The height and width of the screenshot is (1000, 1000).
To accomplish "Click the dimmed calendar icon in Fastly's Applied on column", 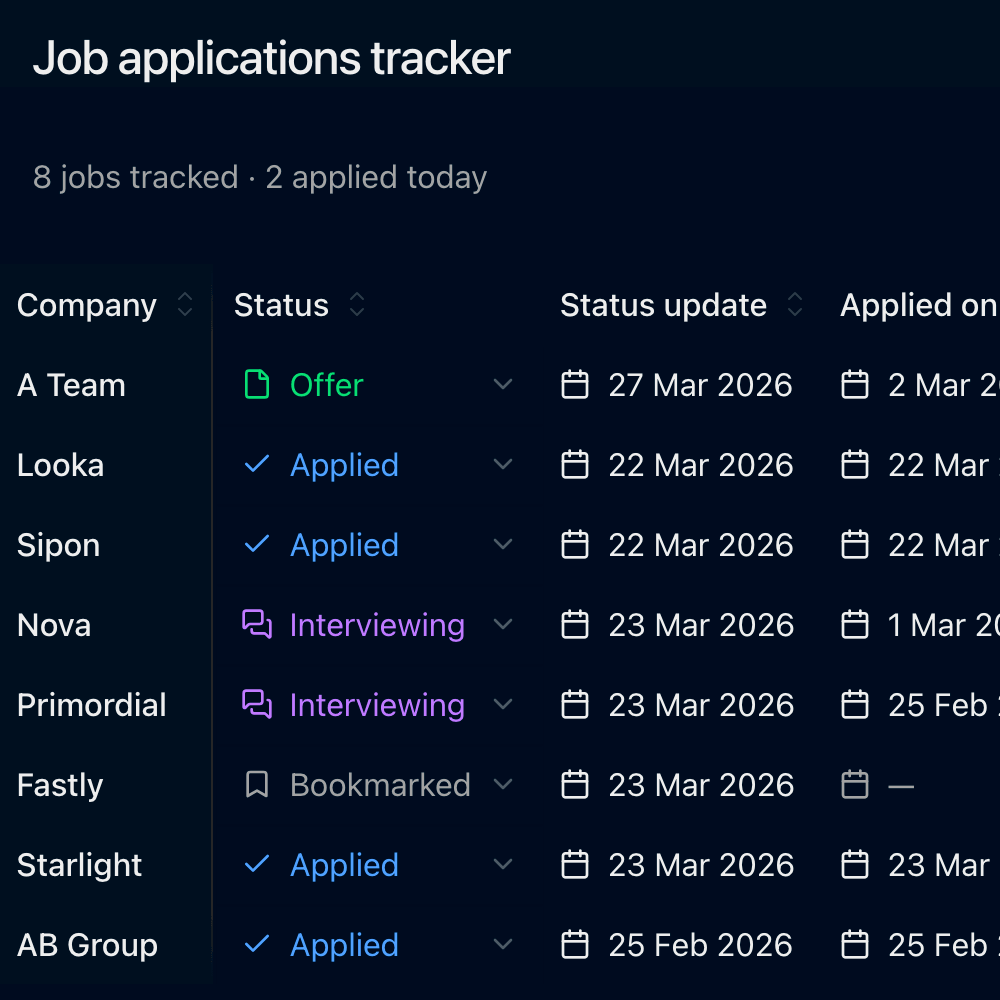I will coord(855,784).
